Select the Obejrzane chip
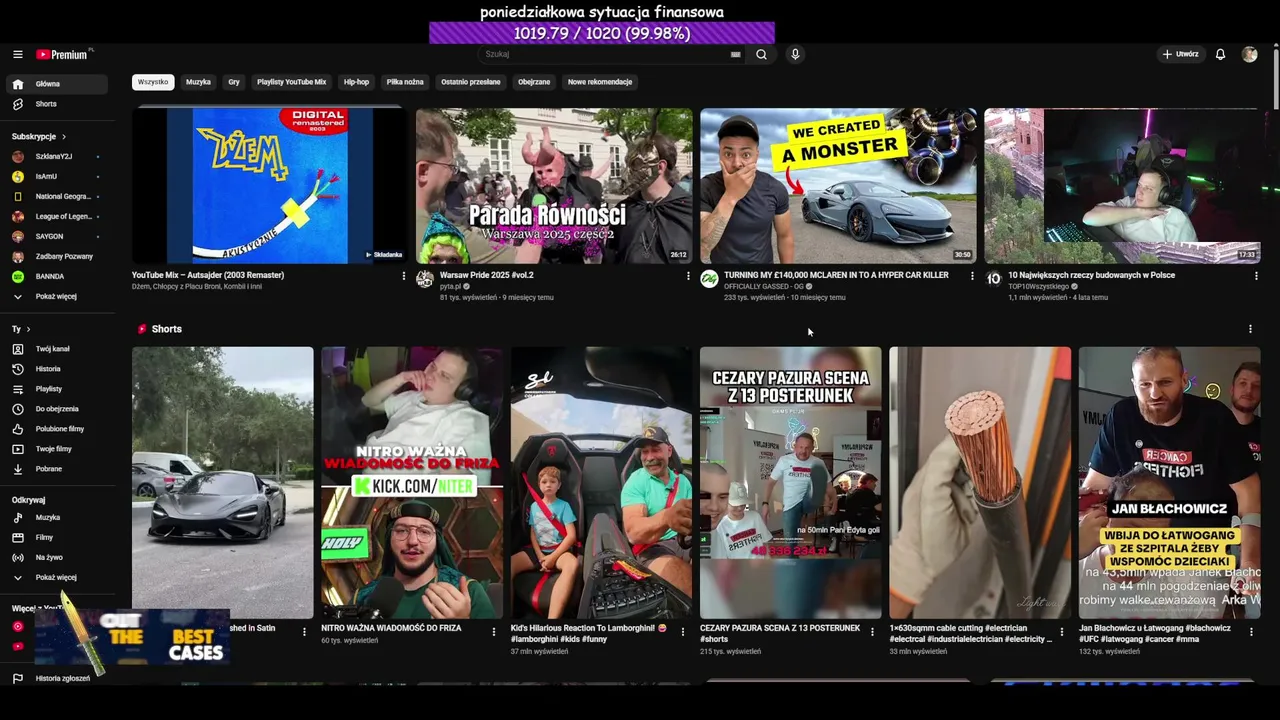The height and width of the screenshot is (720, 1280). 534,82
